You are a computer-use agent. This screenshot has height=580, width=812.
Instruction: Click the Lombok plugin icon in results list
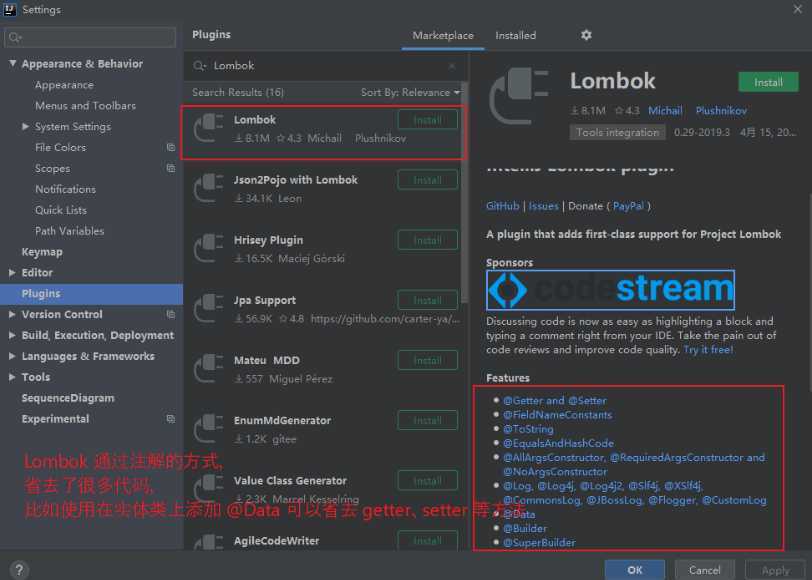coord(208,128)
